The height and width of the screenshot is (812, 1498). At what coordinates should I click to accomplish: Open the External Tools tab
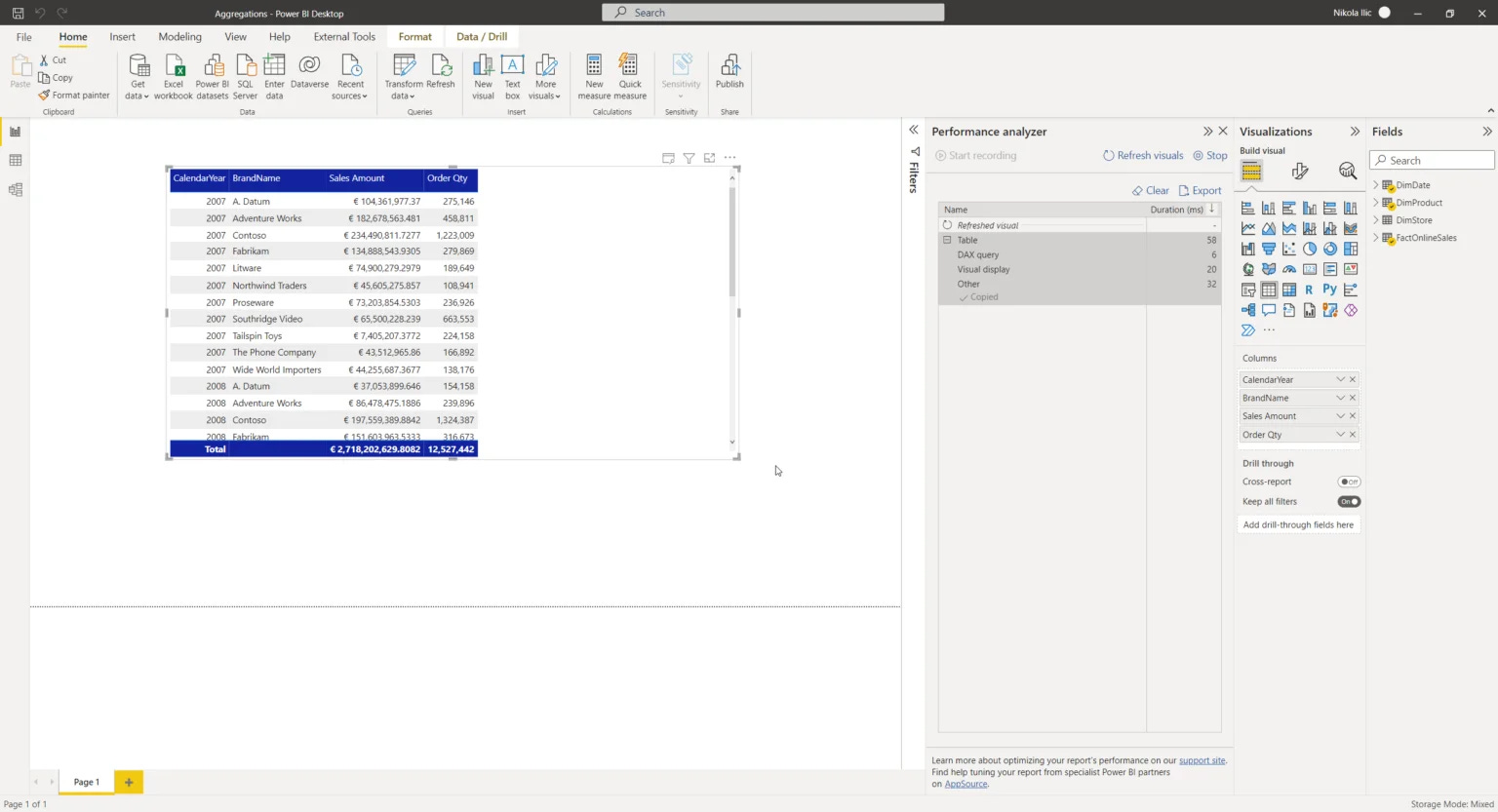tap(344, 37)
